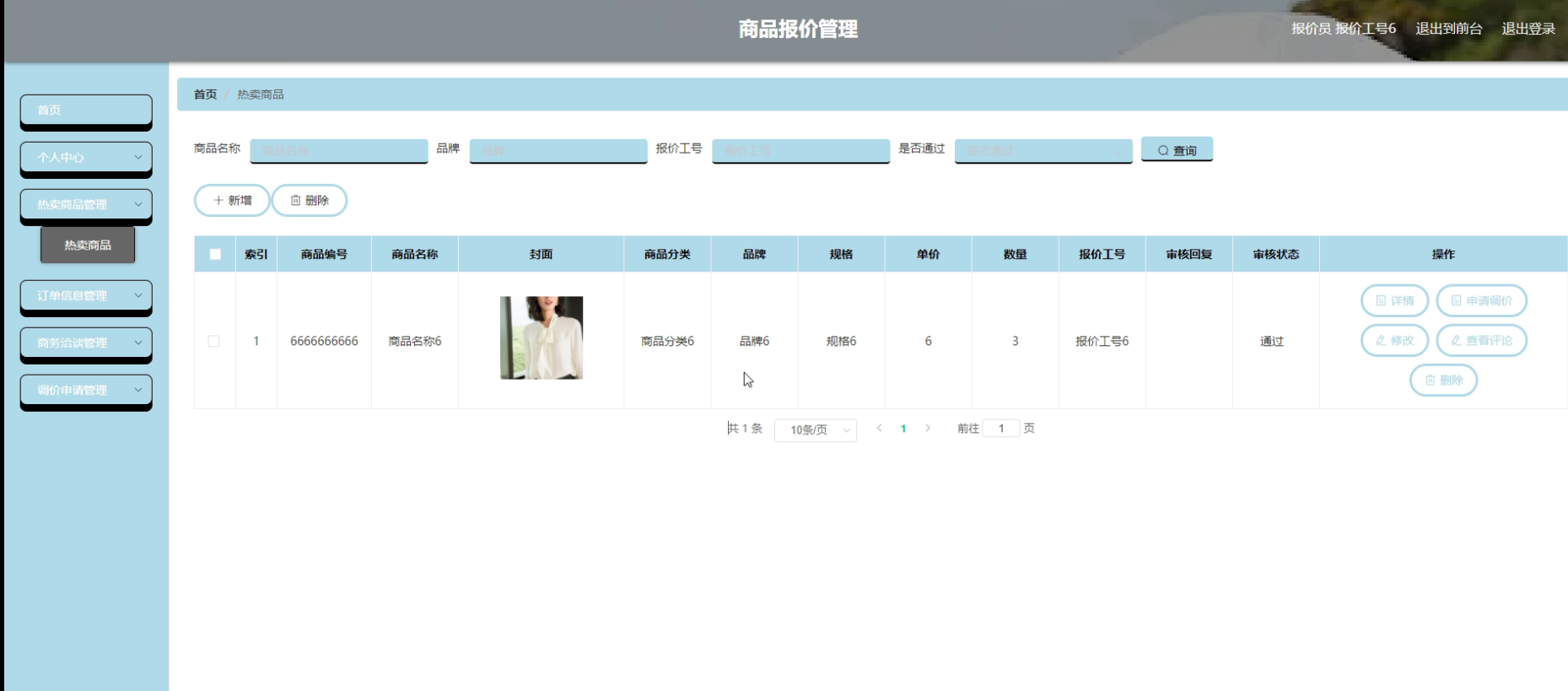Click 申请调价 for 商品名称6

(1481, 300)
